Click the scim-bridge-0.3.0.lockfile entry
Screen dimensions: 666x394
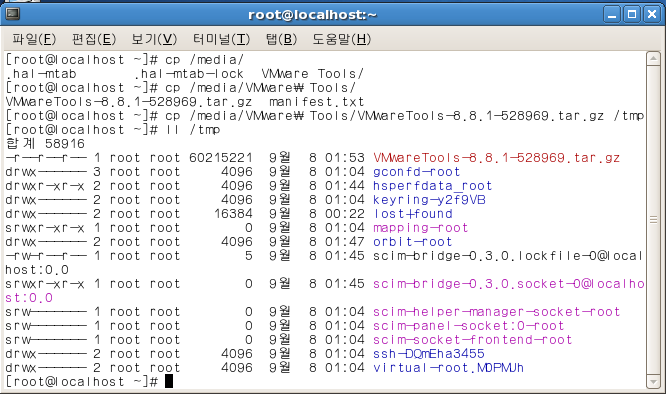point(508,256)
